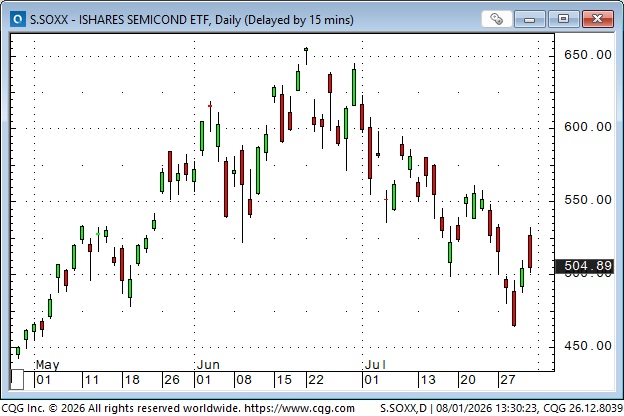This screenshot has height=416, width=624.
Task: Close the S.SOXX chart window
Action: click(x=597, y=19)
